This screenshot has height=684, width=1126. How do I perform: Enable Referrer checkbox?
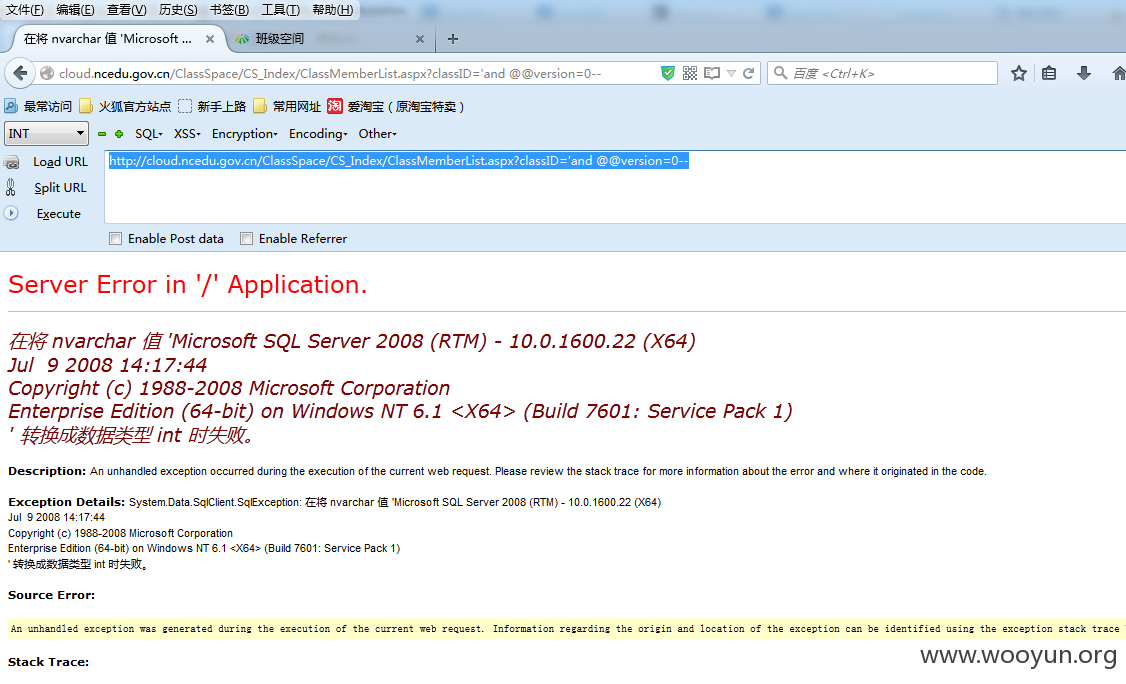pyautogui.click(x=246, y=239)
